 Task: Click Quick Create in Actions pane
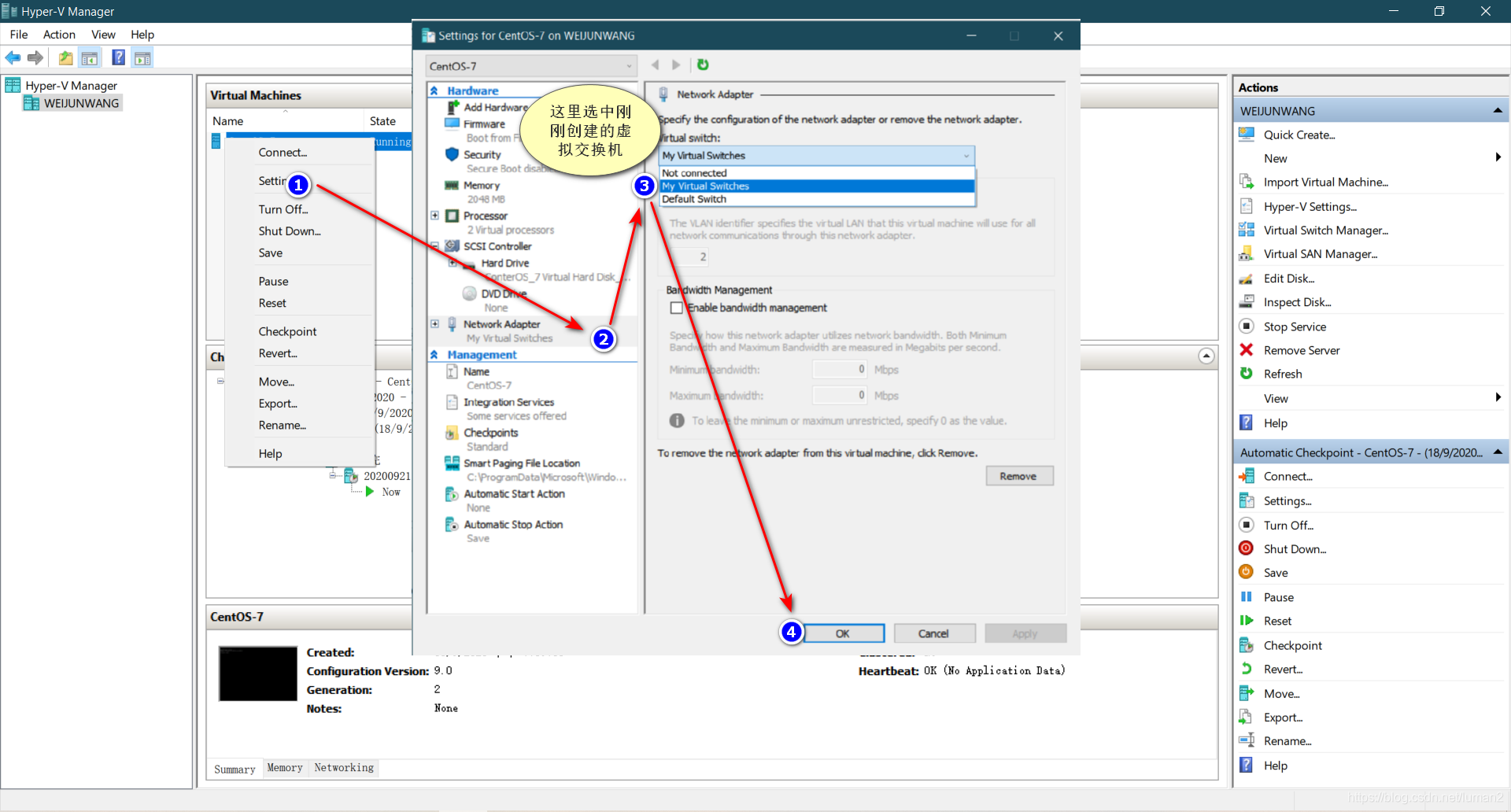(x=1299, y=135)
